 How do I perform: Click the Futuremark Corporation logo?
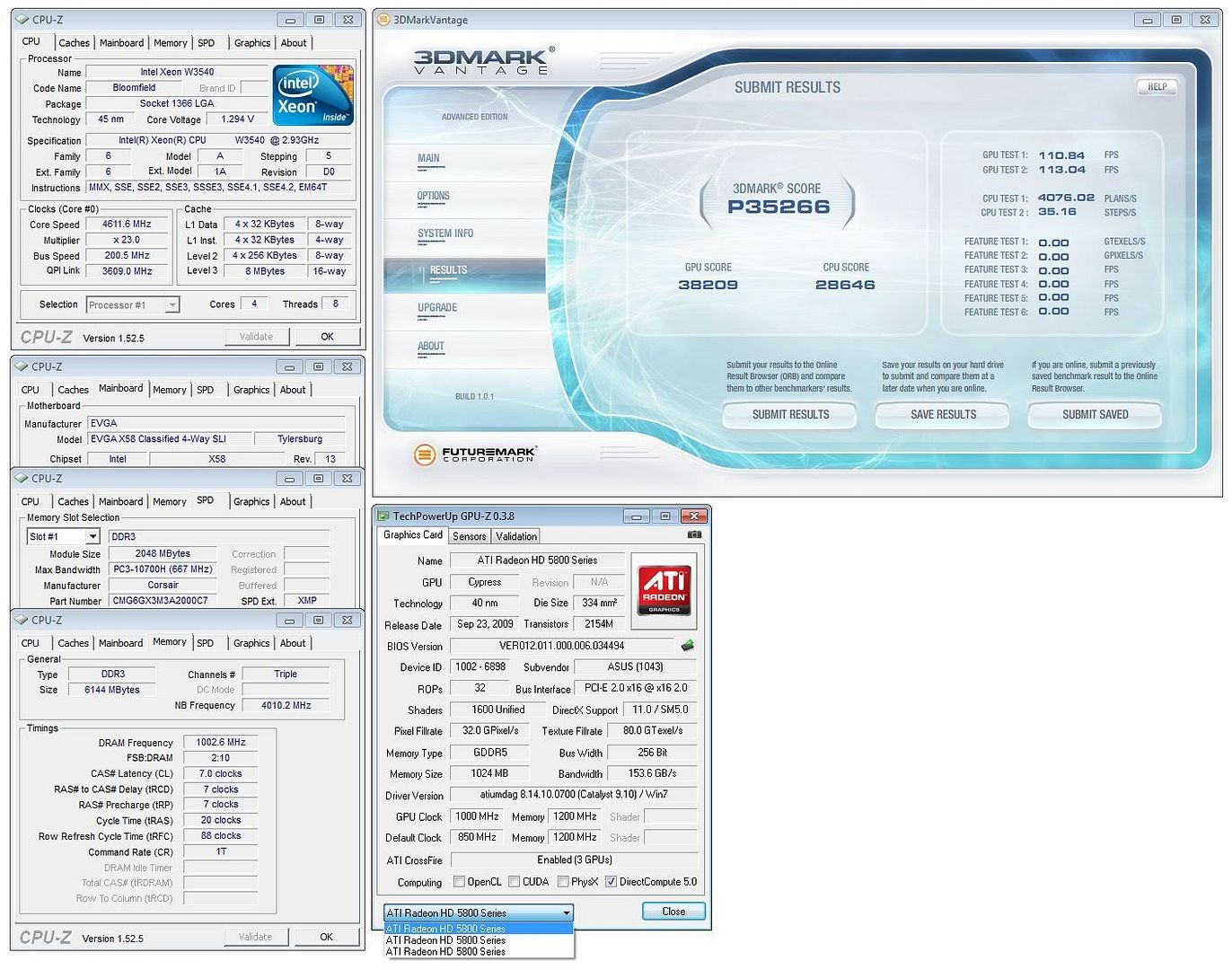point(475,454)
